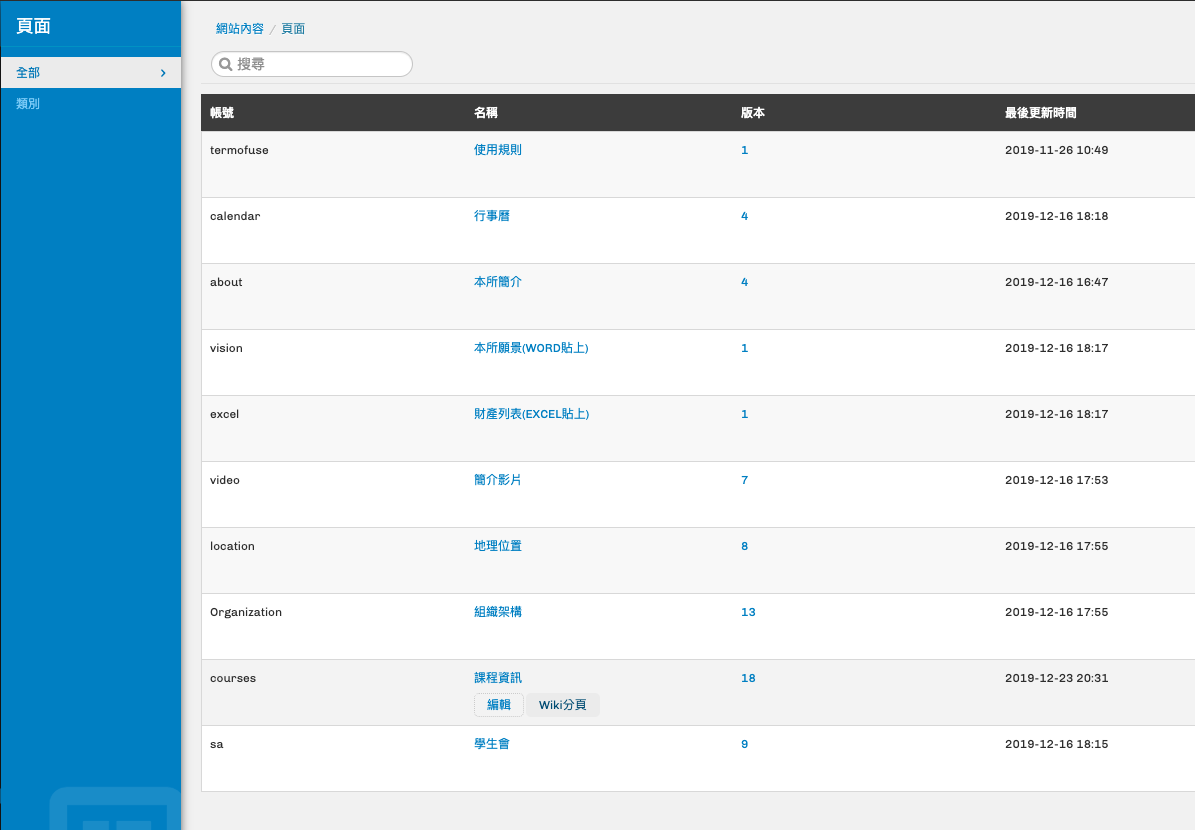This screenshot has height=830, width=1195.
Task: Click the 編輯 button under 課程資訊
Action: (499, 705)
